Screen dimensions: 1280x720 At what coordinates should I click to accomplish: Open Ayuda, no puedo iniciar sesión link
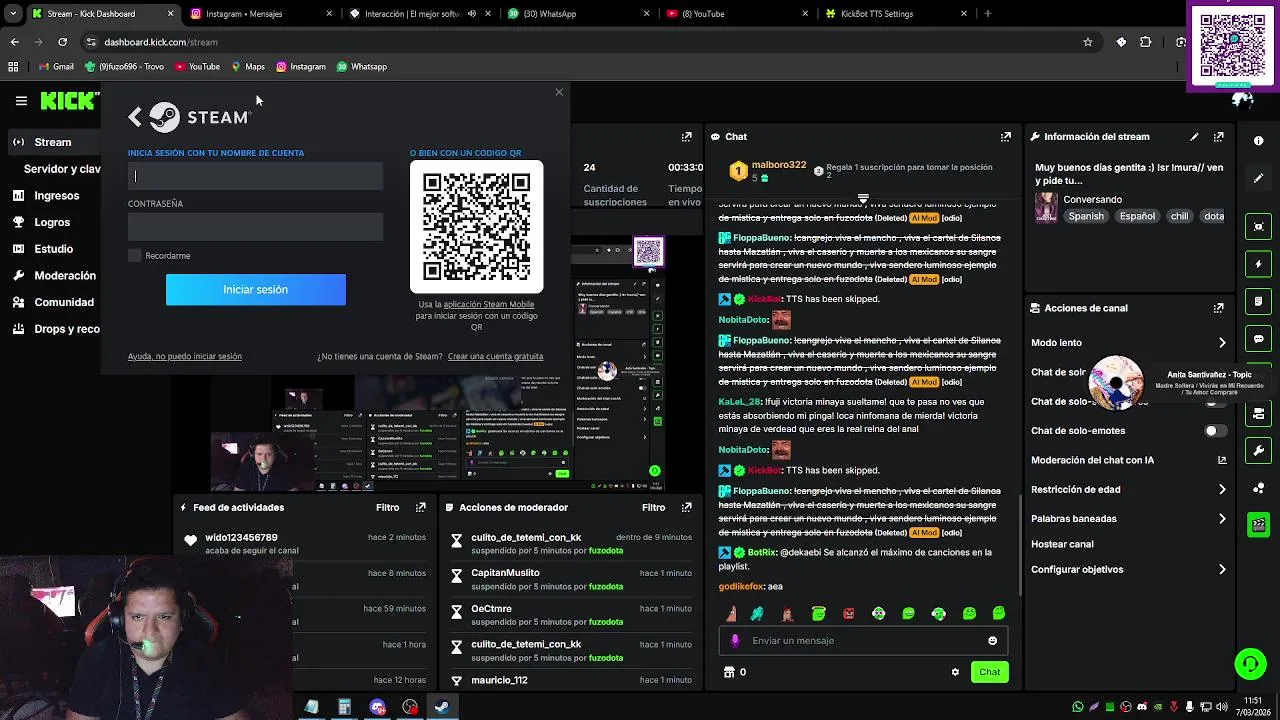click(x=185, y=357)
